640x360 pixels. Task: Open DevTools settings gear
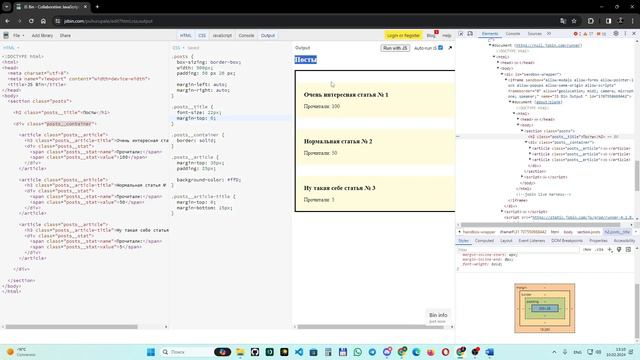(x=616, y=34)
